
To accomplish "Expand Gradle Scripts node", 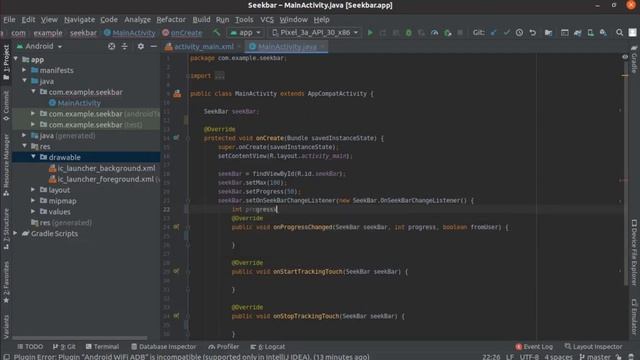I will click(x=16, y=233).
